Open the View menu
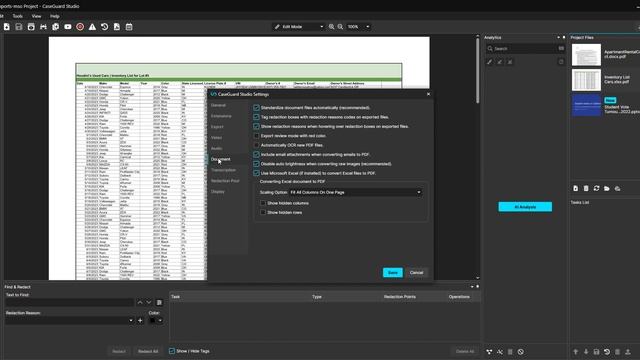Image resolution: width=640 pixels, height=360 pixels. 36,16
